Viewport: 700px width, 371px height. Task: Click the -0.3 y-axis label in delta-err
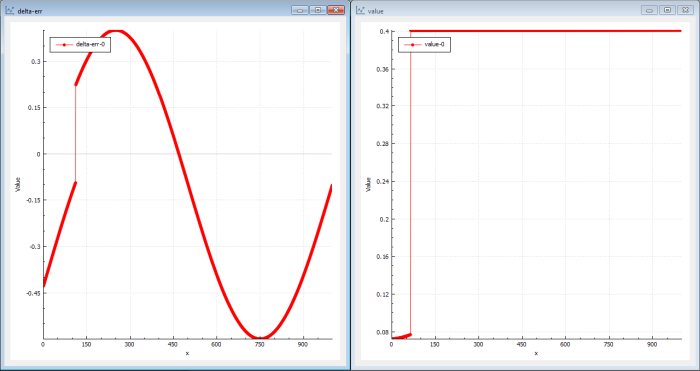coord(34,247)
